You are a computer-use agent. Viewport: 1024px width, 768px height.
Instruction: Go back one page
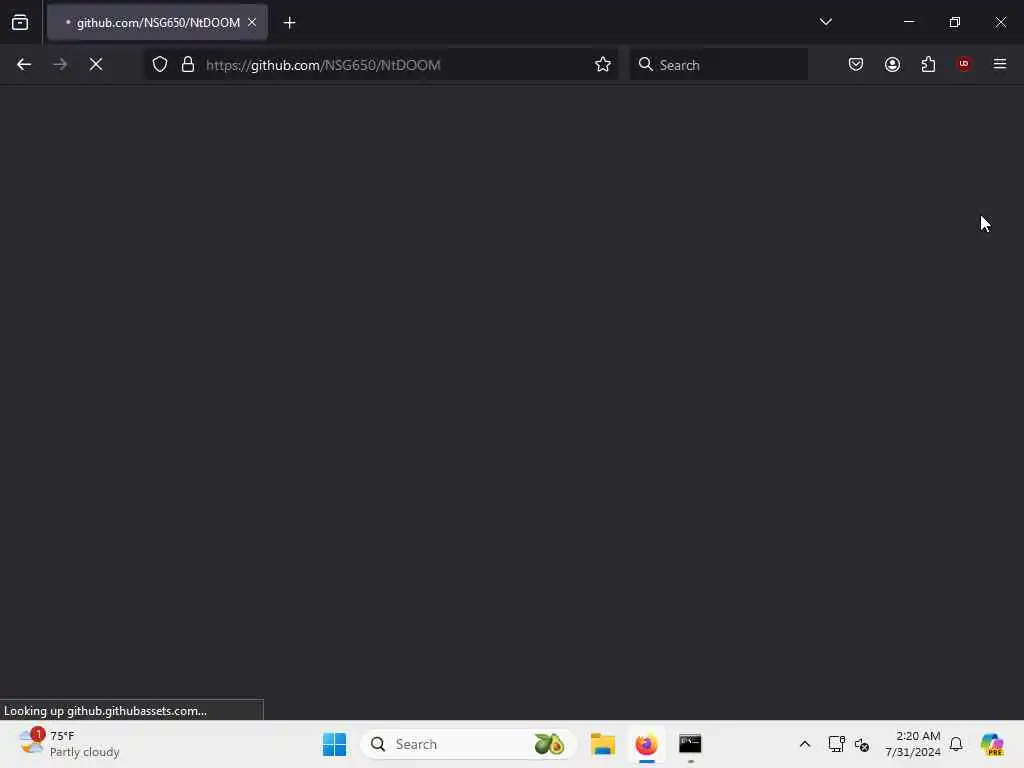tap(24, 65)
